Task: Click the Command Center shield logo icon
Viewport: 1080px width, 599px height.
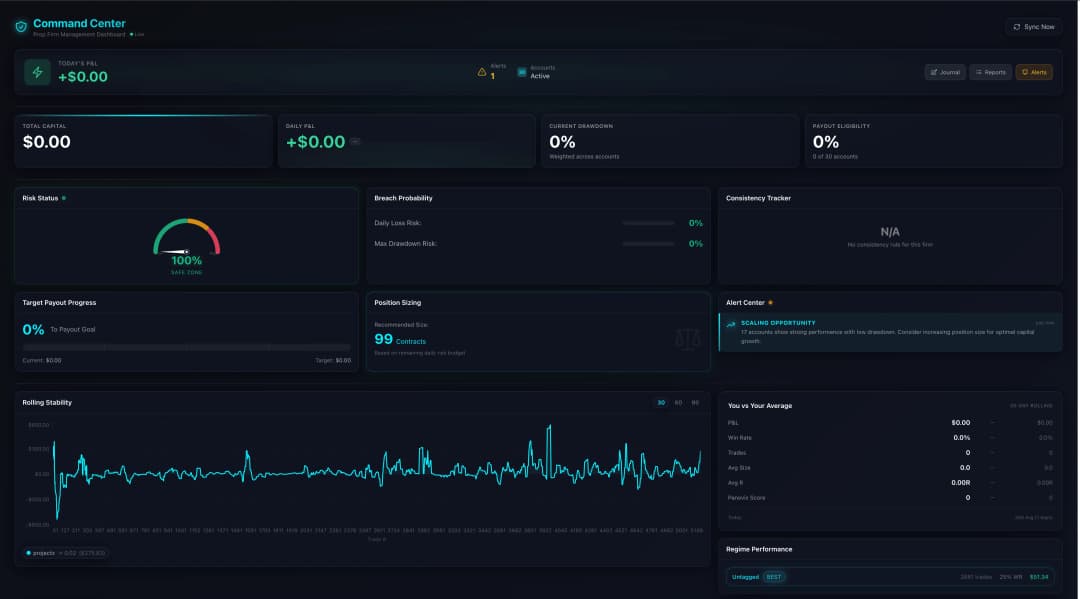Action: pyautogui.click(x=20, y=27)
